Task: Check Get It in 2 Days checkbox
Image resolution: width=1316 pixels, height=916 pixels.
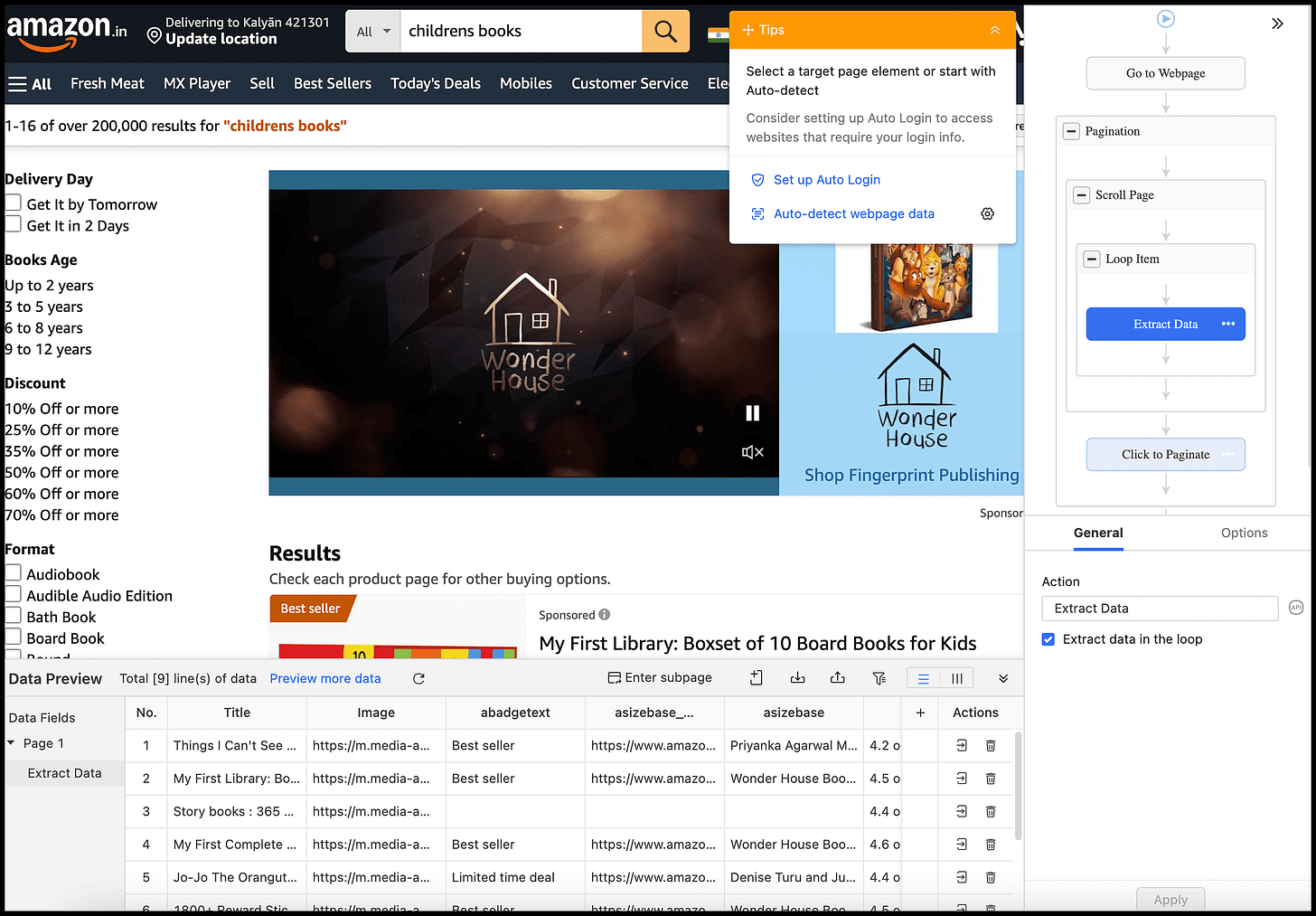Action: tap(14, 223)
